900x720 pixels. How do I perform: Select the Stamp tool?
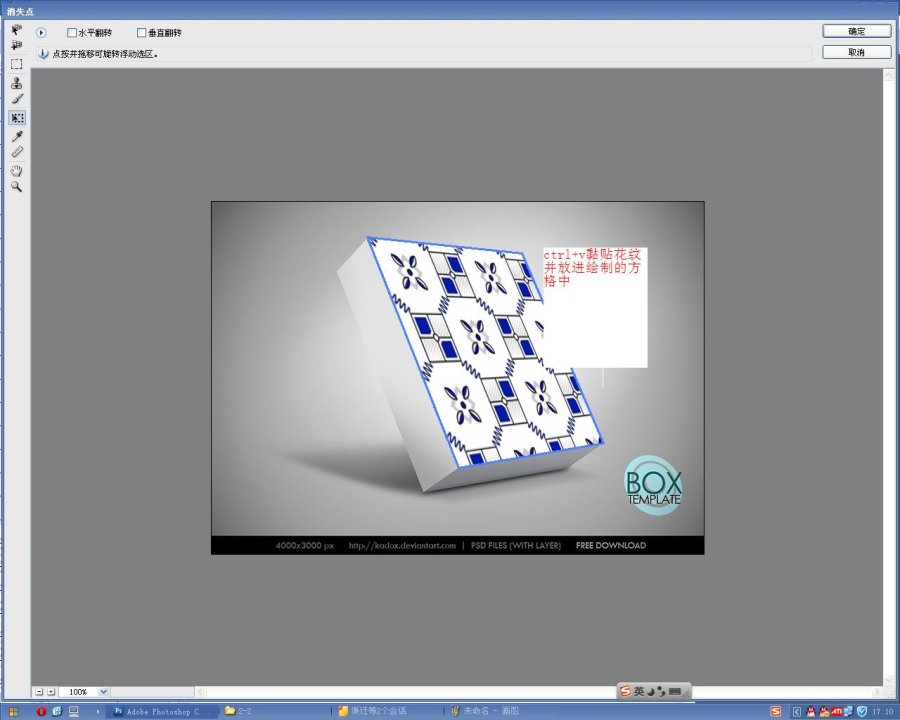pyautogui.click(x=17, y=83)
